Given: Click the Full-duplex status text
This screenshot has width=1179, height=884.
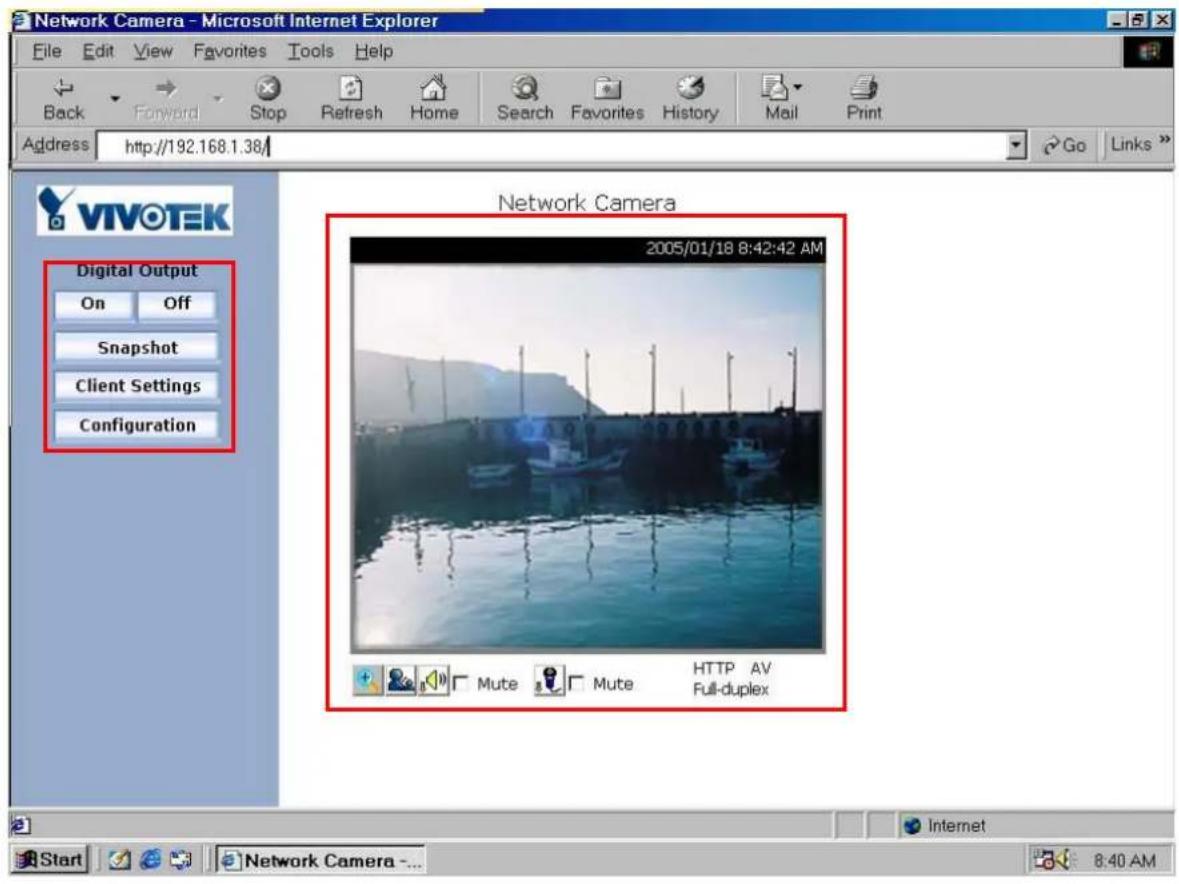Looking at the screenshot, I should [x=731, y=689].
